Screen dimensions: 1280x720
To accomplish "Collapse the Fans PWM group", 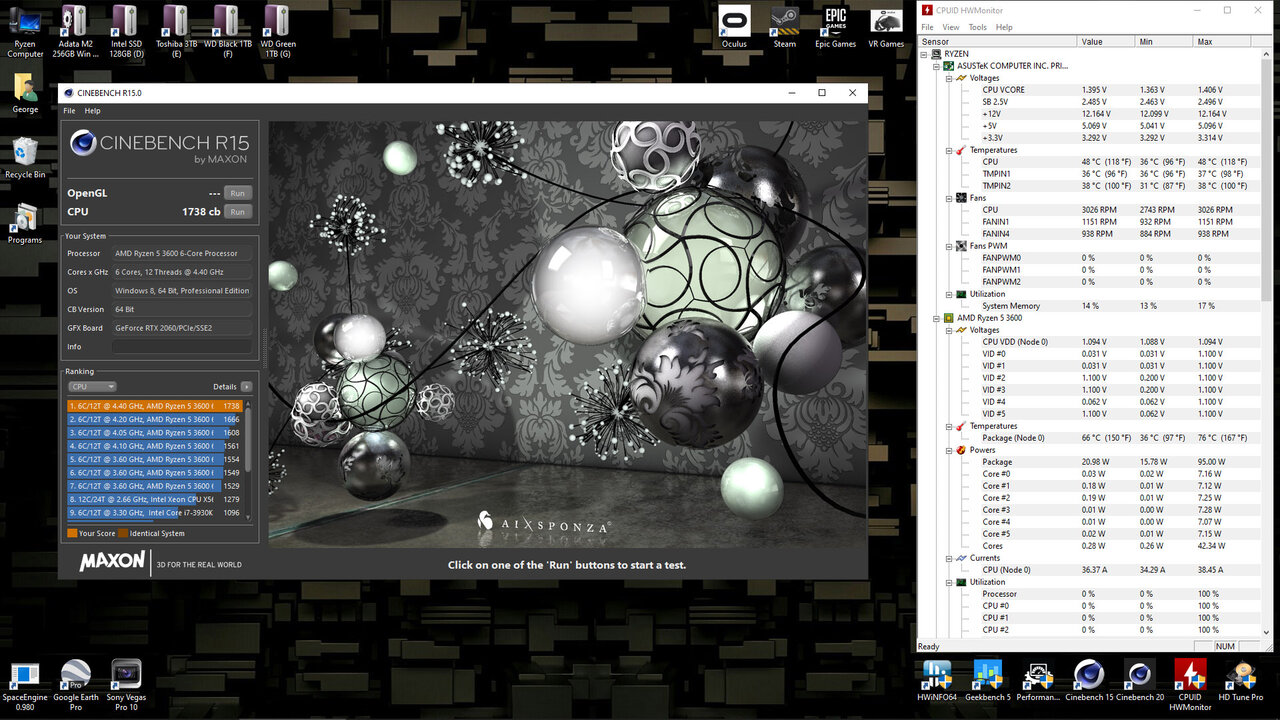I will (949, 246).
